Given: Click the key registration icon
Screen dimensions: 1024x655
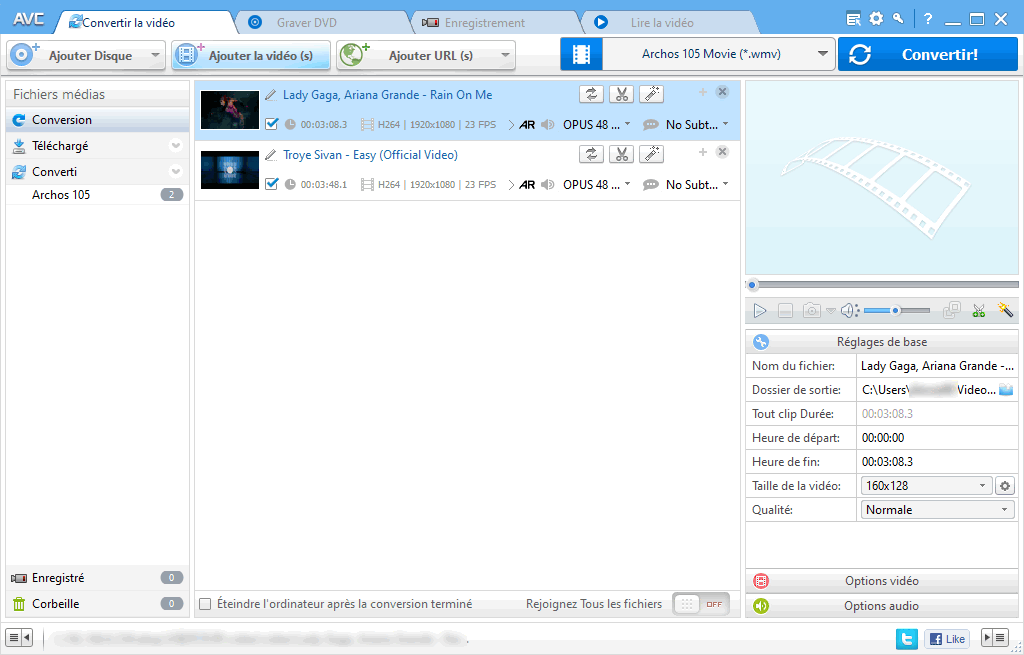Looking at the screenshot, I should click(899, 18).
